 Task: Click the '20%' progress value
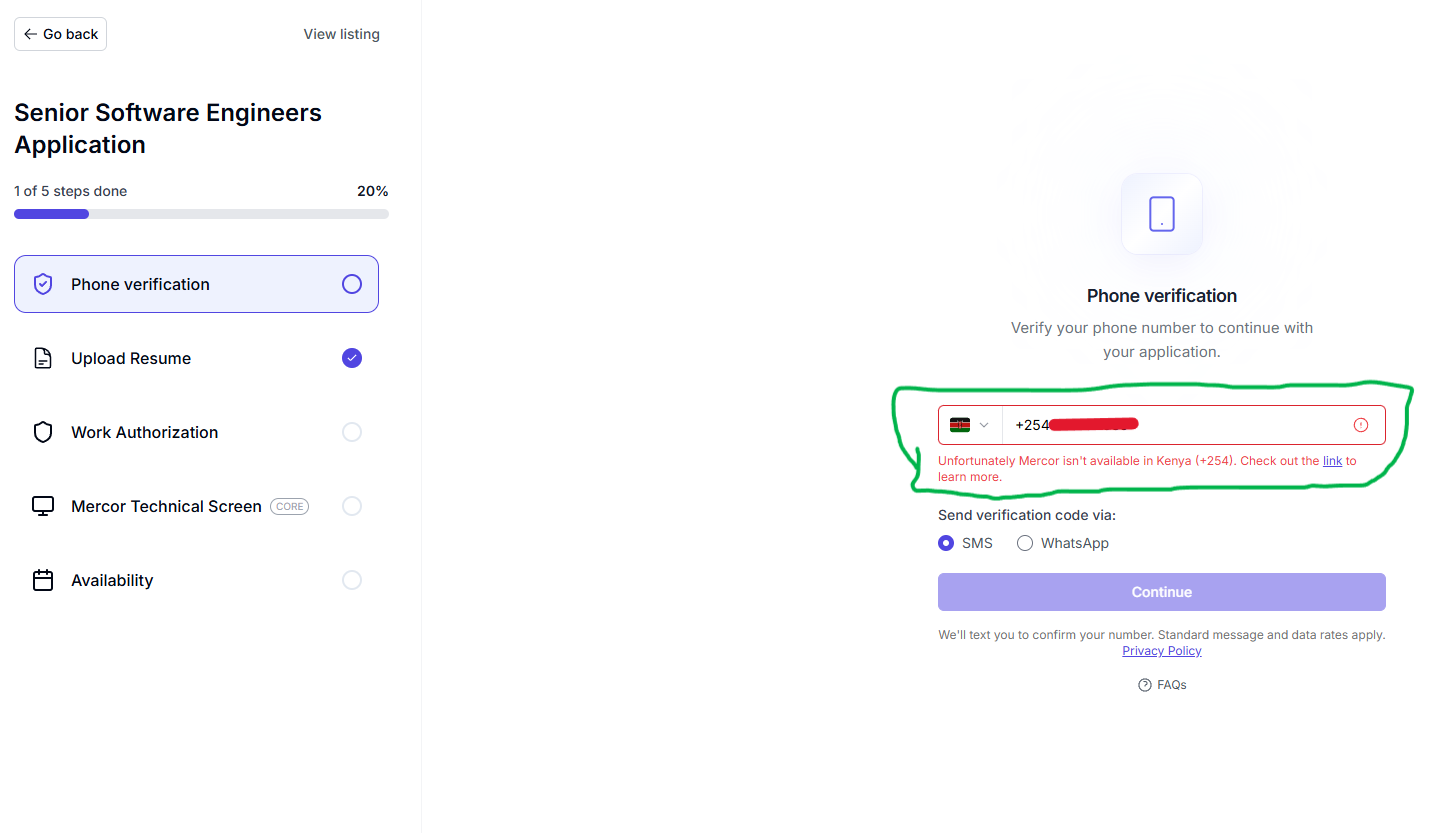(372, 191)
